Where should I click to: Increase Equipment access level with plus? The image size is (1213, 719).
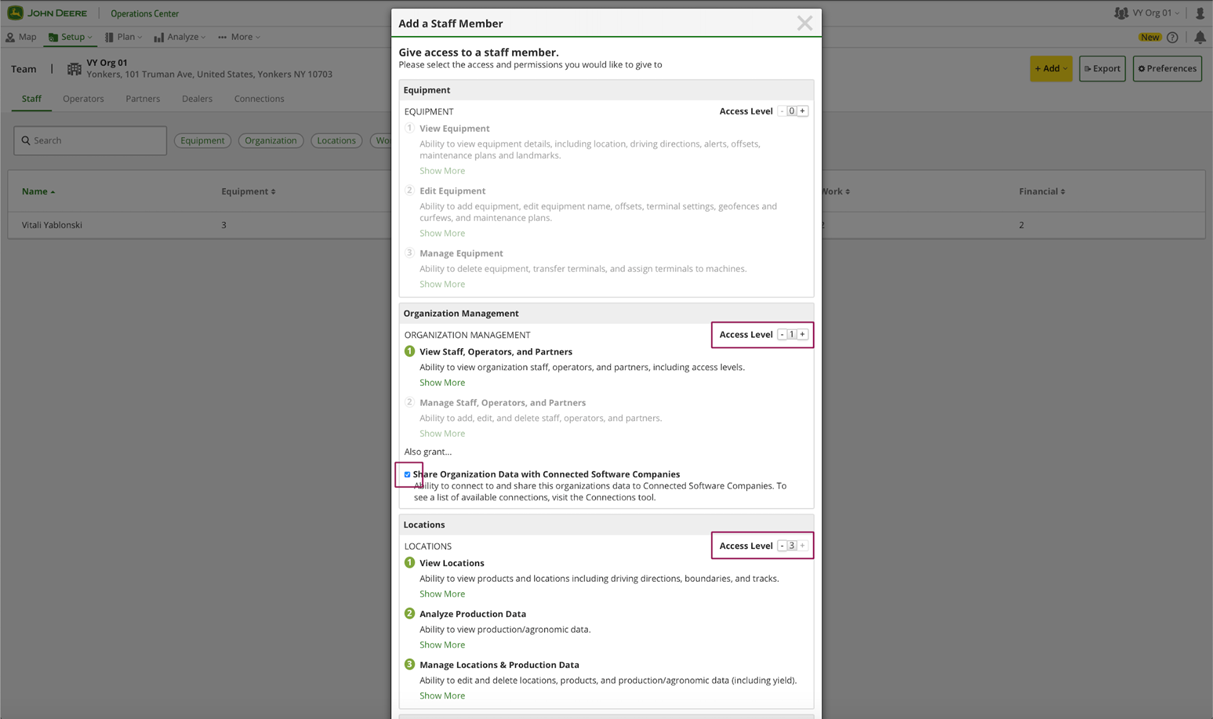click(x=802, y=111)
